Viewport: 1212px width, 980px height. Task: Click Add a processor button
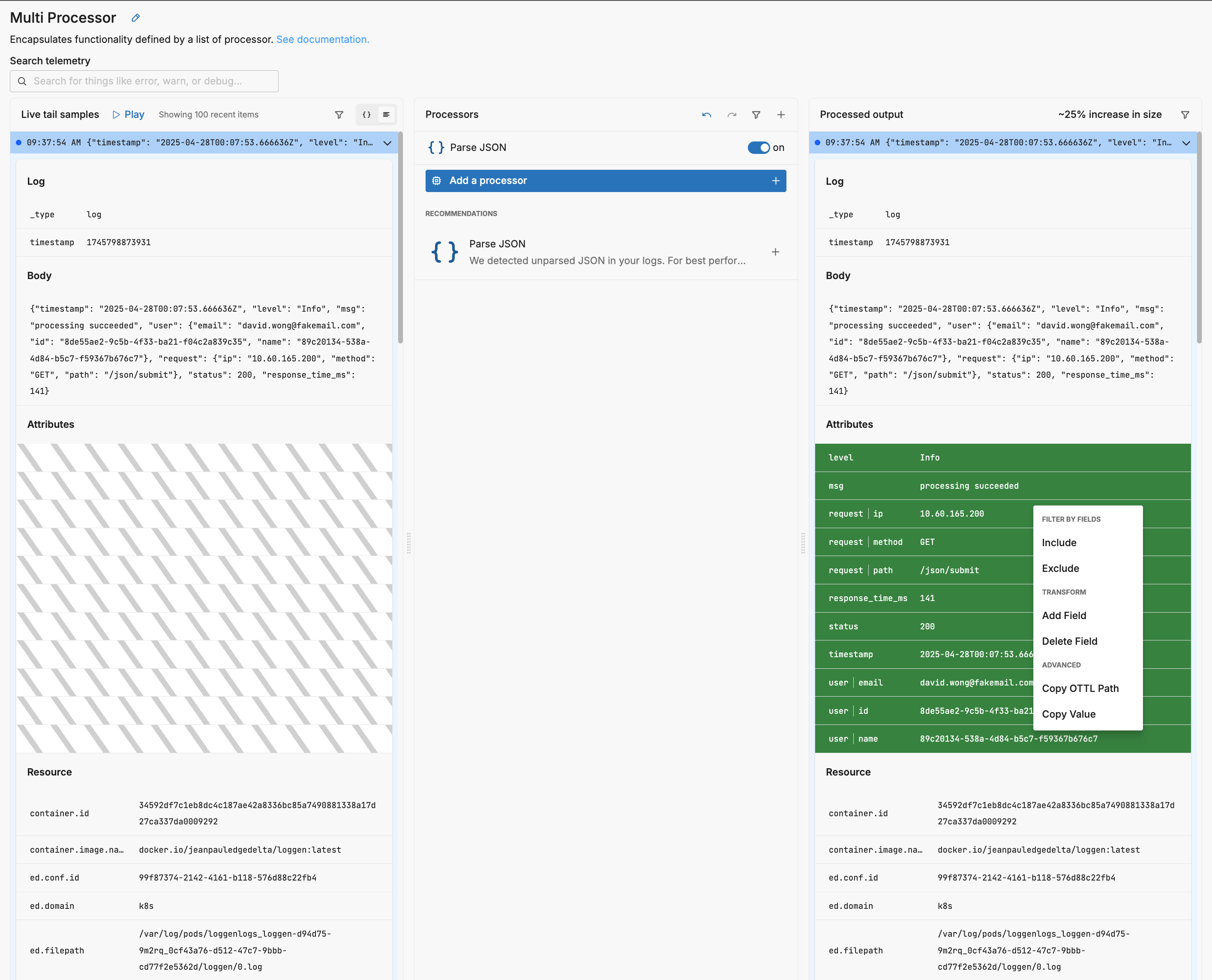point(606,180)
